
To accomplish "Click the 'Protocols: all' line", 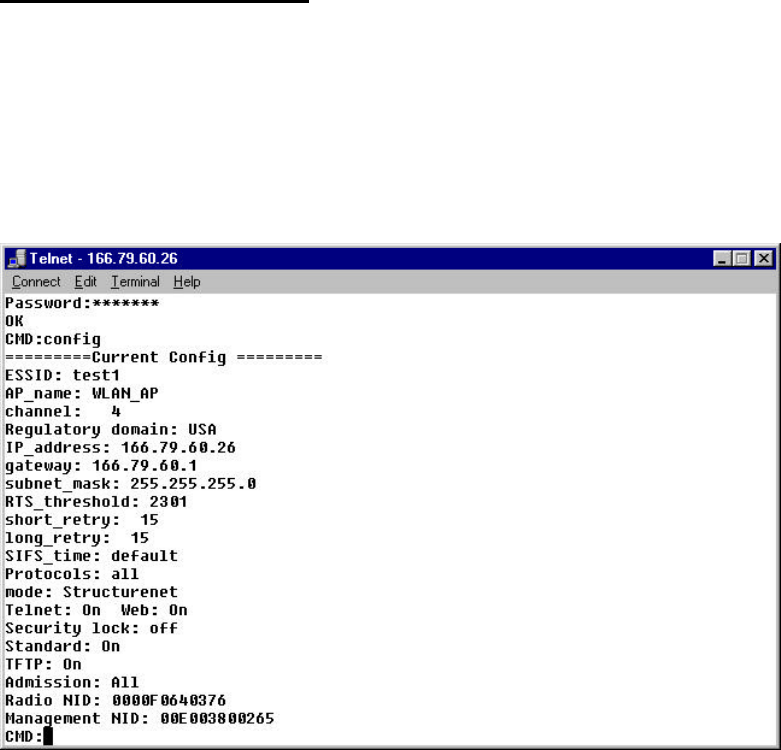I will 72,574.
